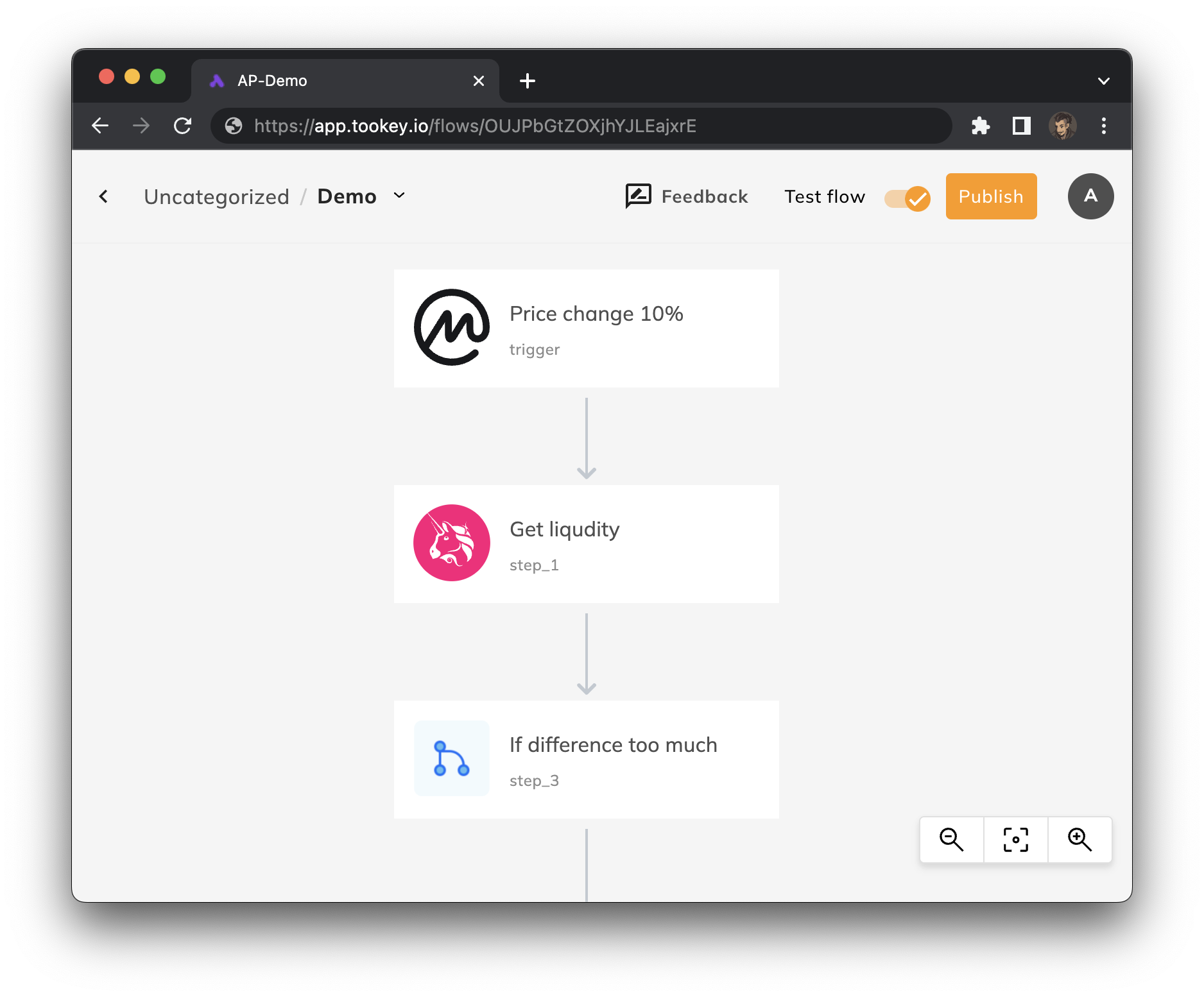The height and width of the screenshot is (997, 1204).
Task: Click the fit-to-view icon in canvas controls
Action: (1015, 839)
